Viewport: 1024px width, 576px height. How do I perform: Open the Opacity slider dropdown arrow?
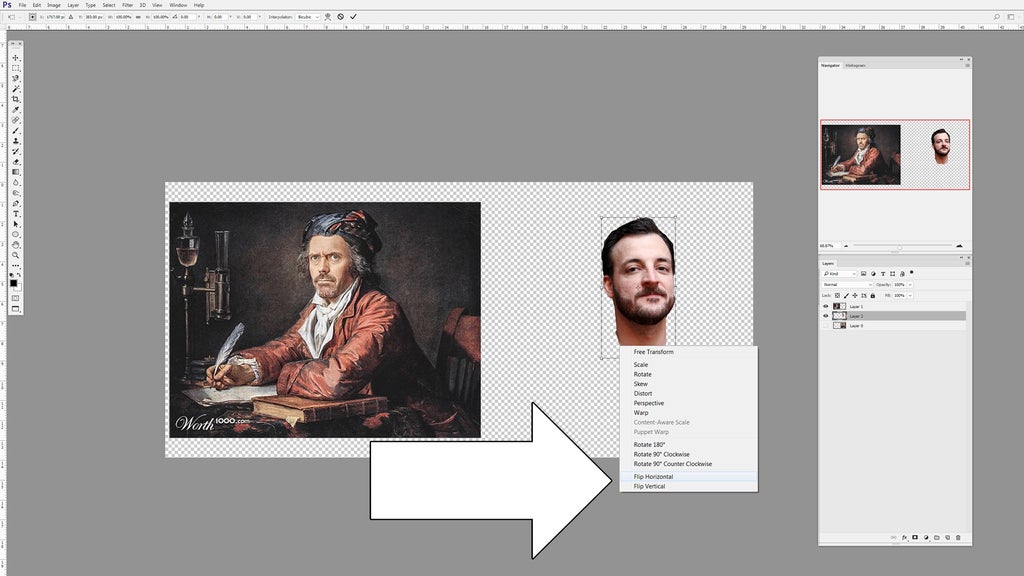(x=910, y=285)
